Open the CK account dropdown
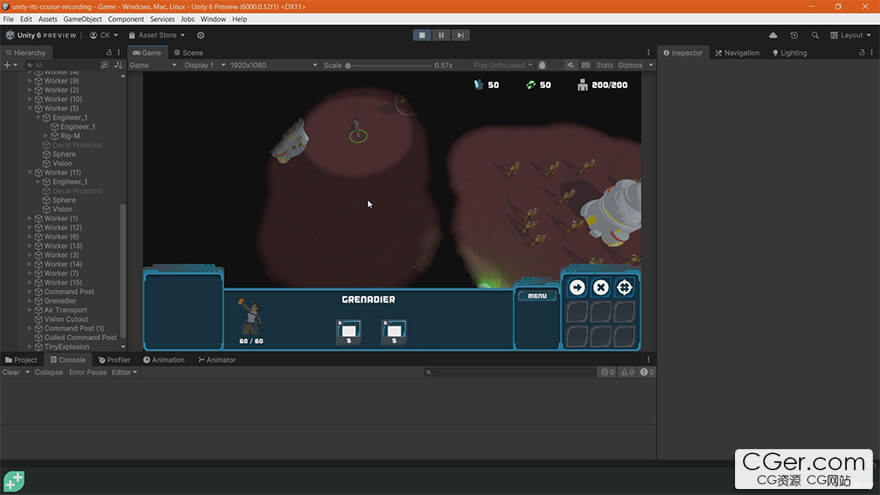Screen dimensions: 880x495 click(x=104, y=35)
